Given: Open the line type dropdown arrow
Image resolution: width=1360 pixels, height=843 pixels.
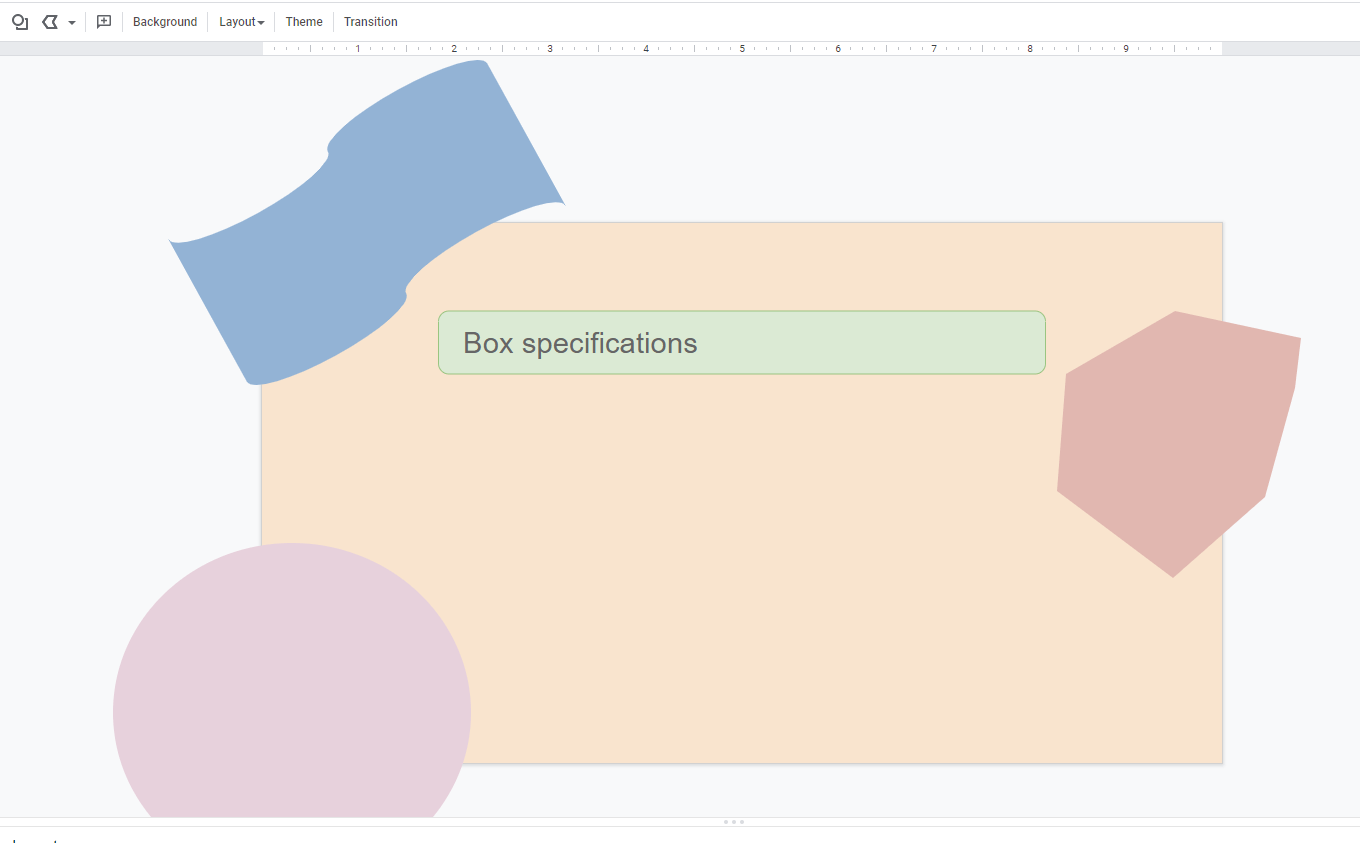Looking at the screenshot, I should pos(72,23).
